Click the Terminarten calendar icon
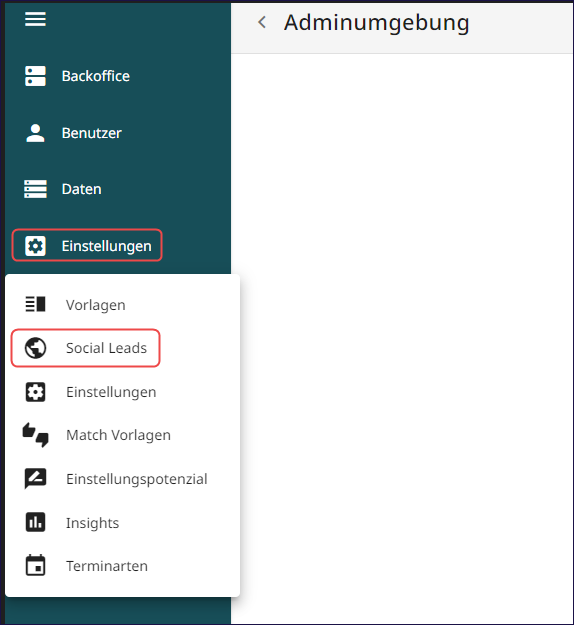This screenshot has width=574, height=625. point(35,565)
